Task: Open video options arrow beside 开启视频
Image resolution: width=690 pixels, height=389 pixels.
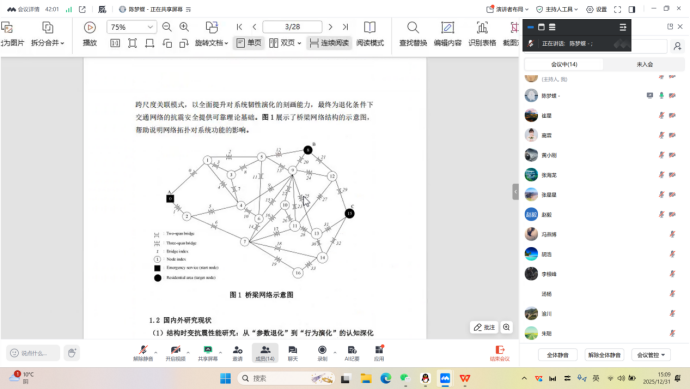Action: pos(188,352)
